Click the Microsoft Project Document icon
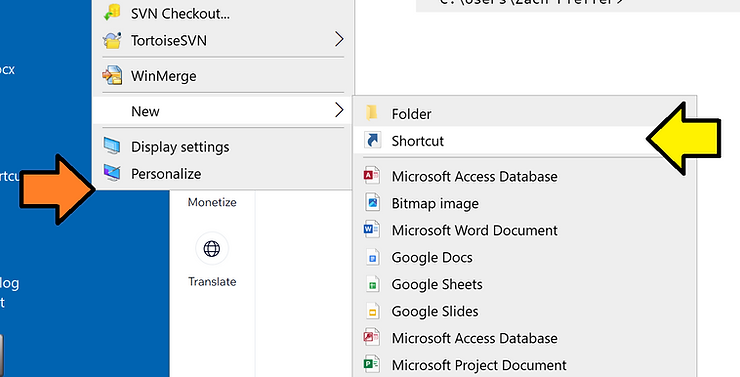 (x=372, y=365)
